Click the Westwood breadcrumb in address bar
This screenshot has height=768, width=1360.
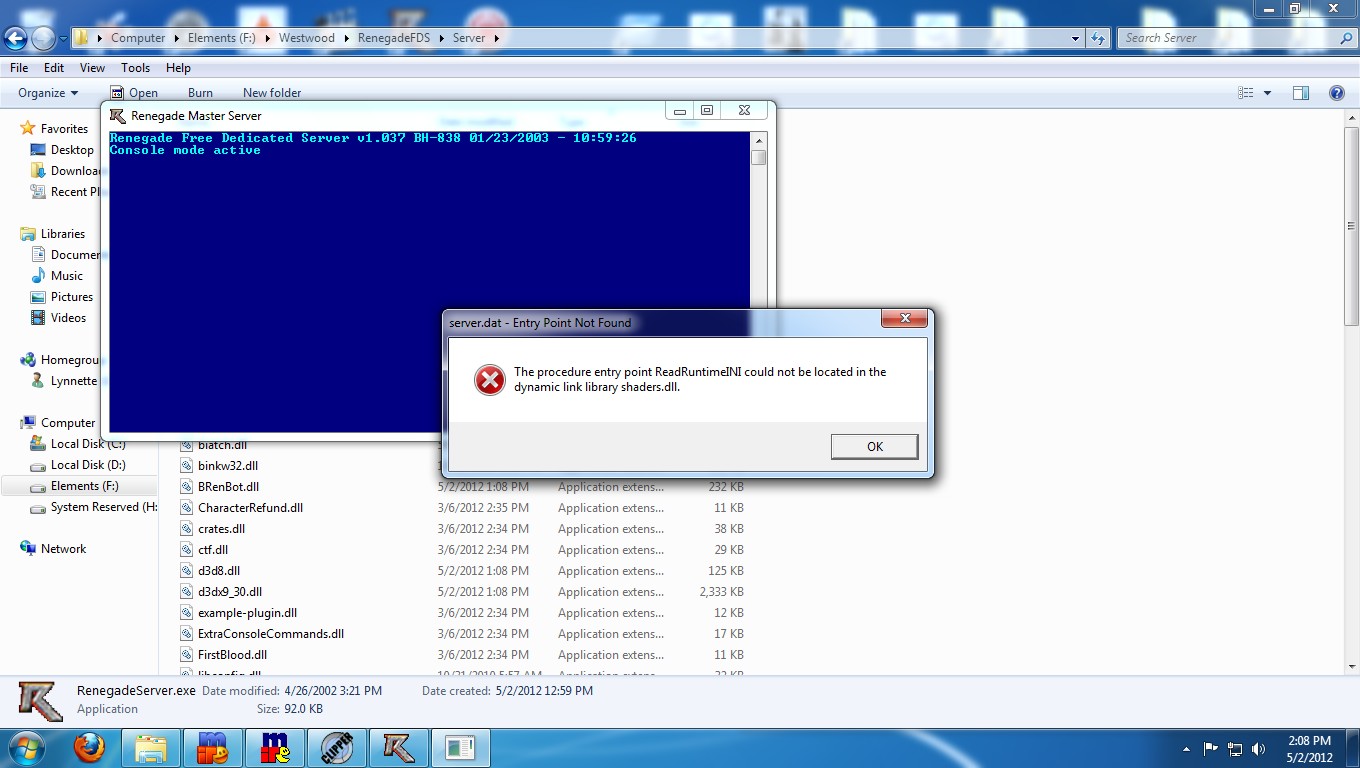coord(306,38)
